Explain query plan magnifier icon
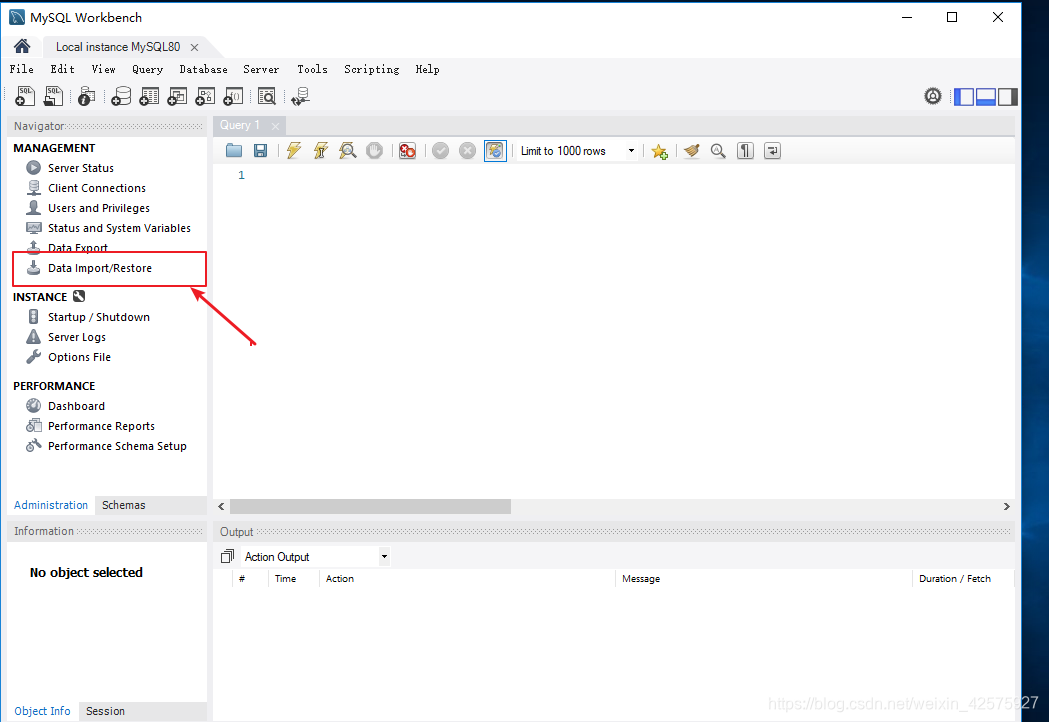 [347, 151]
